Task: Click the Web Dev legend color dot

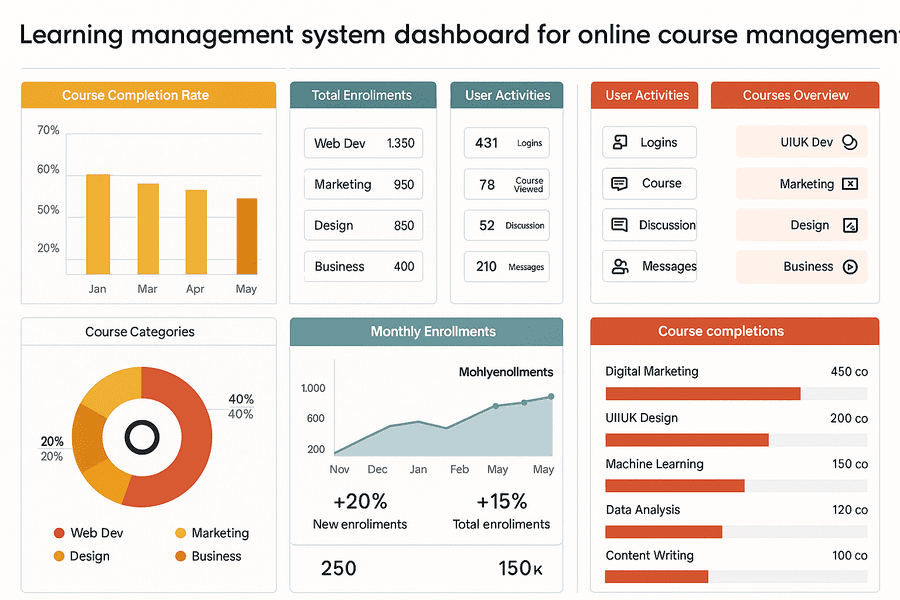Action: point(59,534)
